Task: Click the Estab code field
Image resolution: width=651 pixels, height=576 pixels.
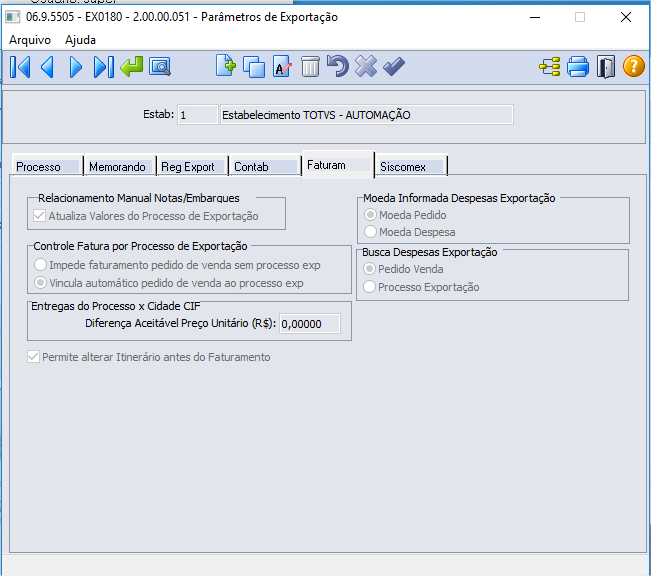Action: coord(198,115)
